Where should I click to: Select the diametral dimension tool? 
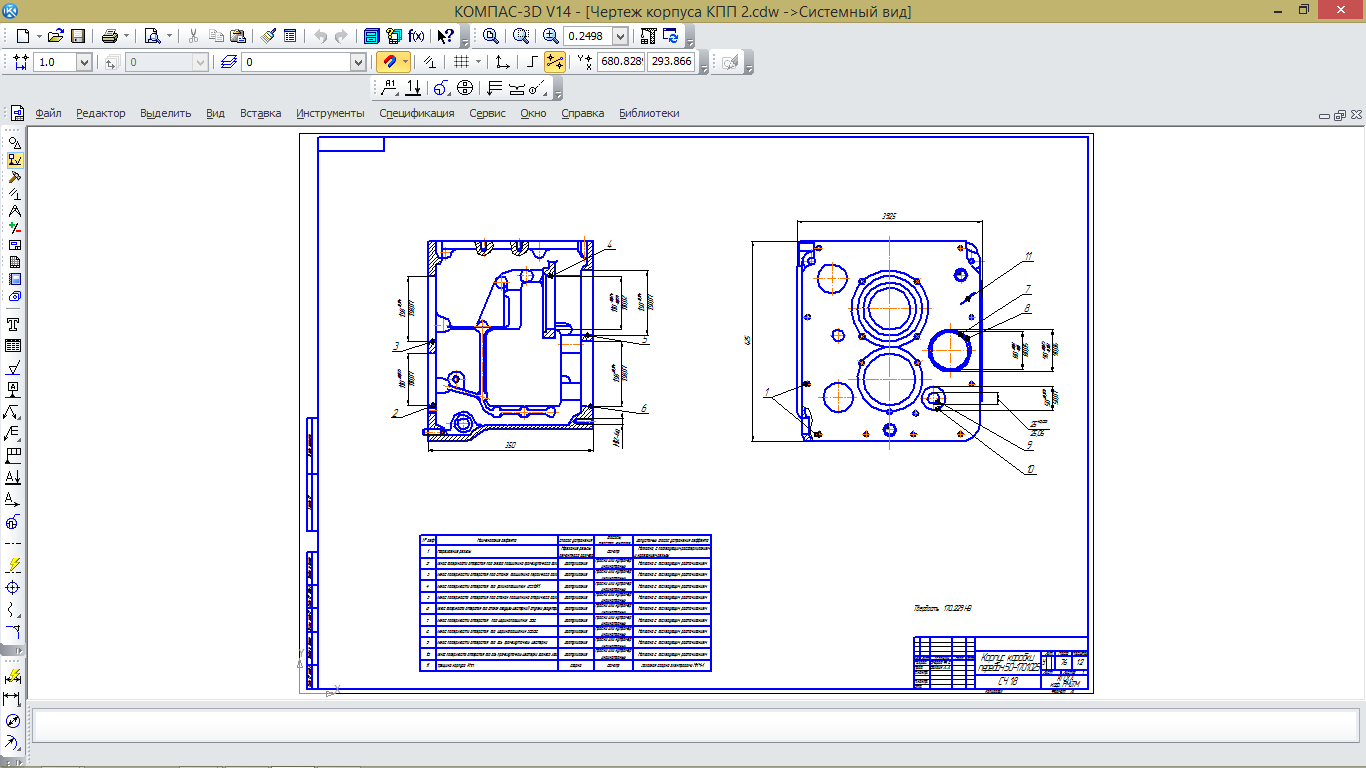point(14,720)
